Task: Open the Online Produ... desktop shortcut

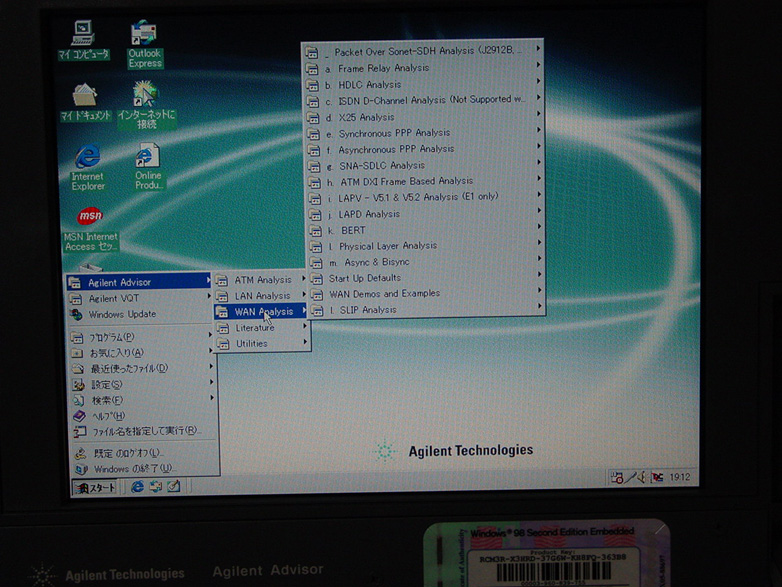Action: click(x=148, y=167)
